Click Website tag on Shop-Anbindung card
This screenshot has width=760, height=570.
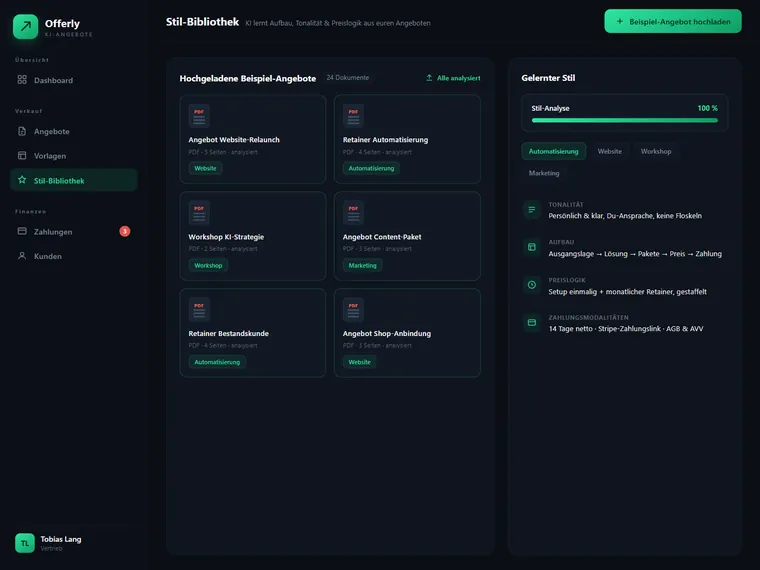[x=360, y=362]
